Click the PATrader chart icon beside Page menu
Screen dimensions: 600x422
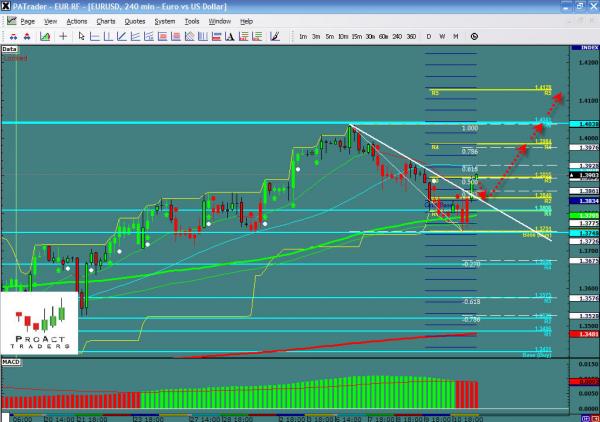click(x=9, y=20)
